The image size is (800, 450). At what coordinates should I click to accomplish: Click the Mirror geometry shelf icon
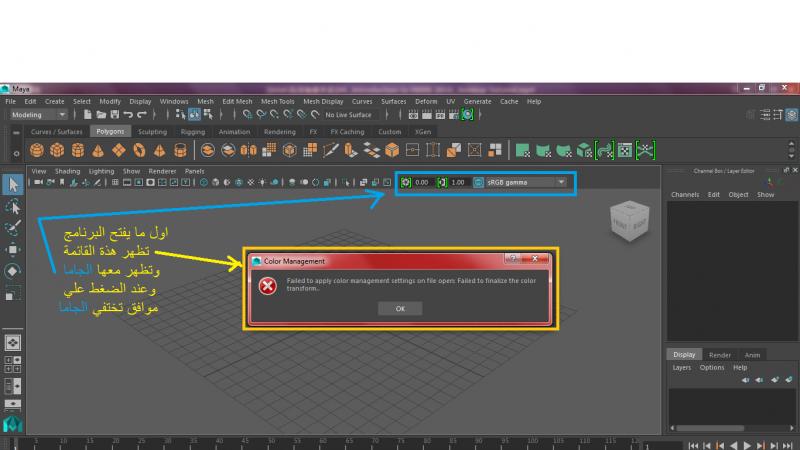[248, 150]
